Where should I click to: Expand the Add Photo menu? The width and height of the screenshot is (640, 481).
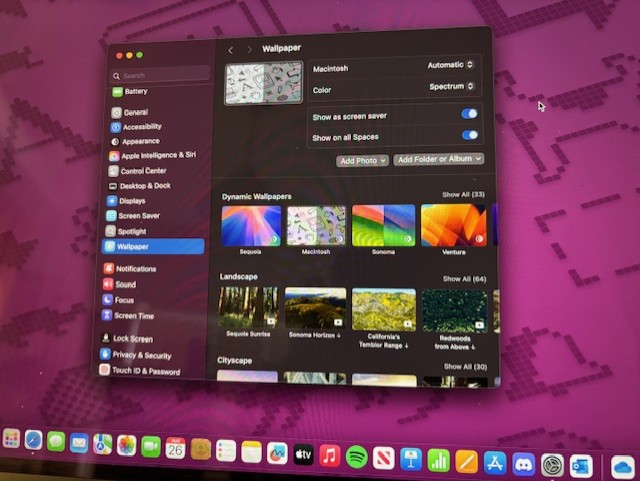[362, 160]
